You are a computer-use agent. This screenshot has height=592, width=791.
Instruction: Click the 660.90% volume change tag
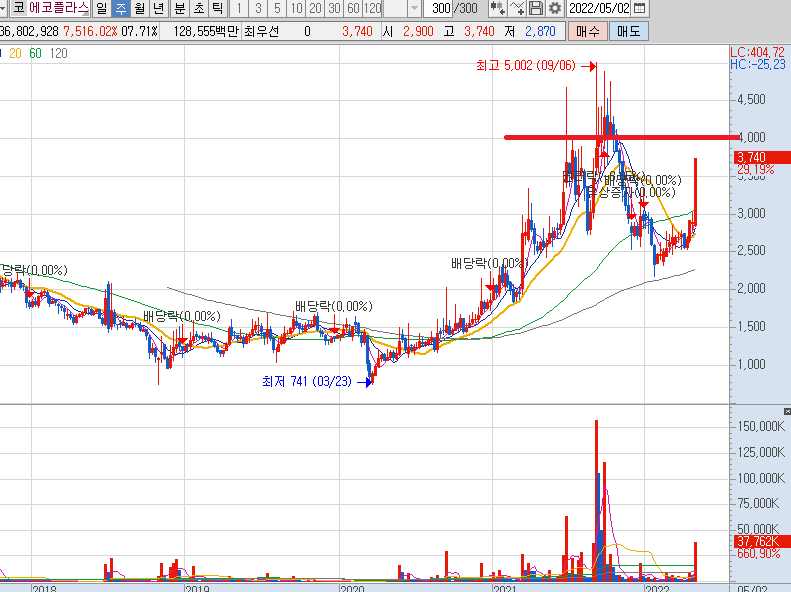pyautogui.click(x=759, y=554)
